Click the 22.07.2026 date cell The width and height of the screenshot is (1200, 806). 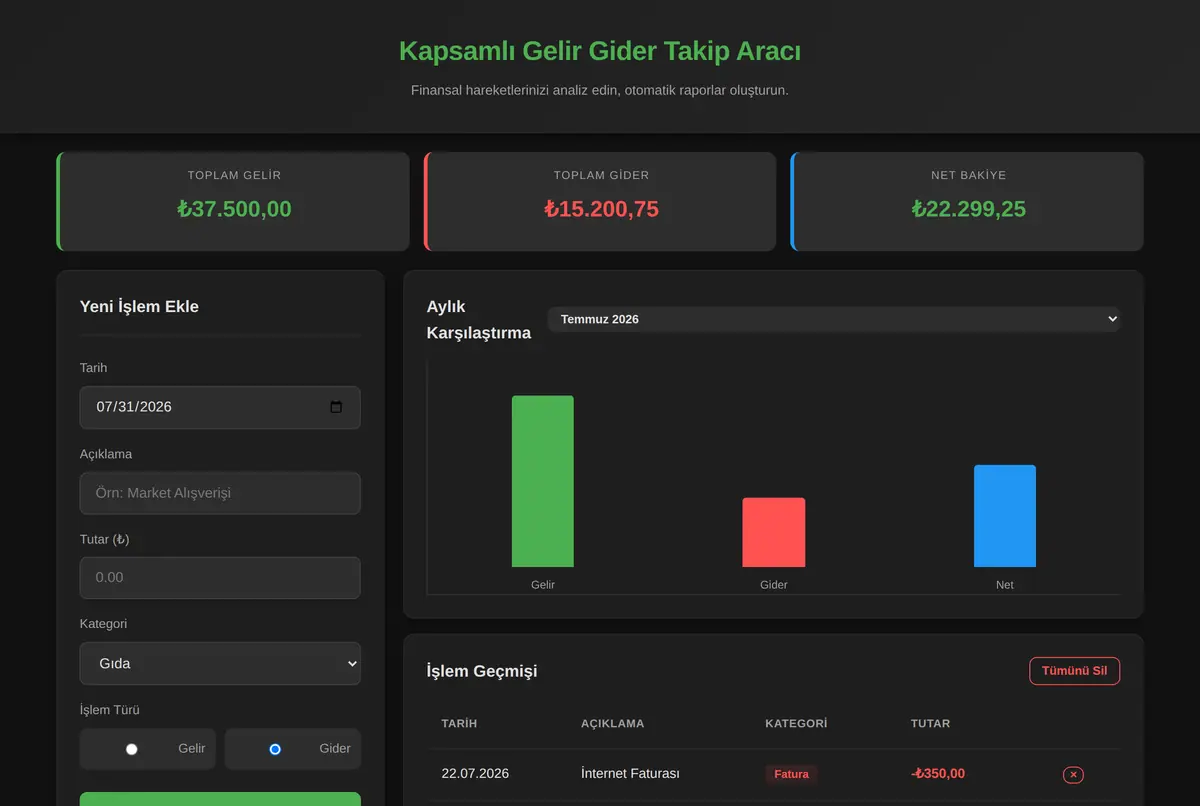click(475, 774)
